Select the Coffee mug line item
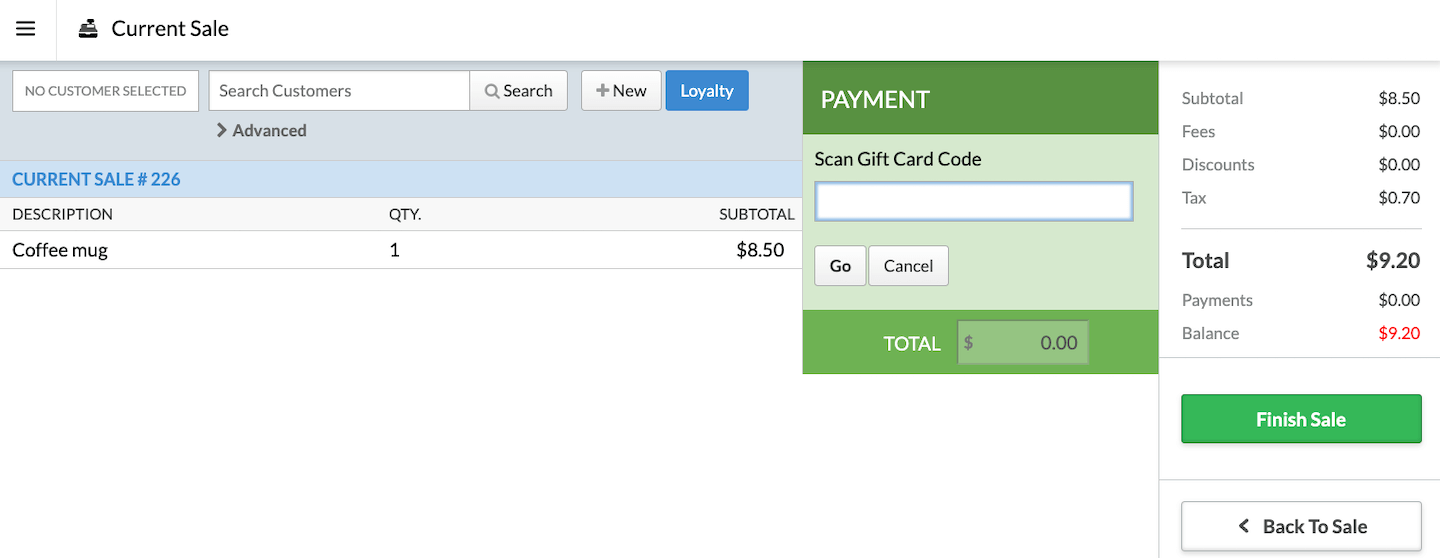The width and height of the screenshot is (1440, 558). 60,250
